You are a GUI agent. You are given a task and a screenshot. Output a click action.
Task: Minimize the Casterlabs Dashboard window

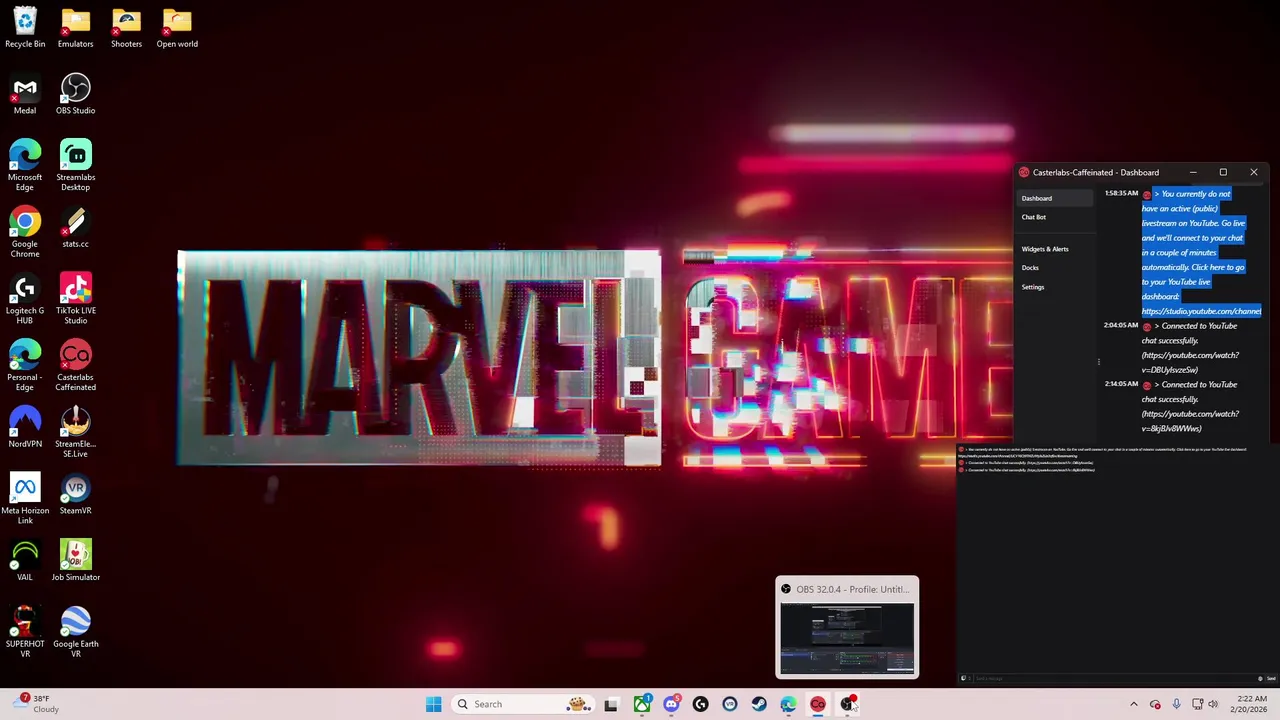click(x=1192, y=172)
